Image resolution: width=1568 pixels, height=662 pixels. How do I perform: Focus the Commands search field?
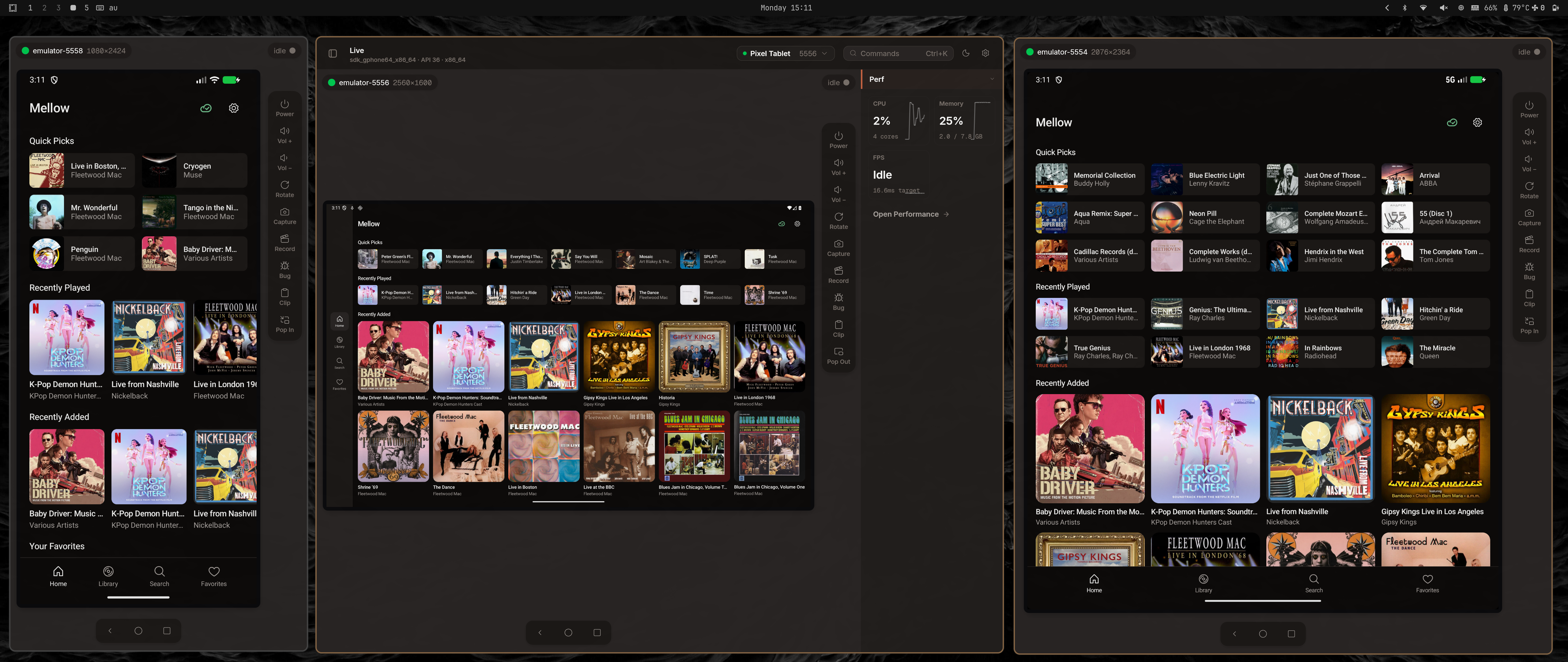(x=899, y=54)
